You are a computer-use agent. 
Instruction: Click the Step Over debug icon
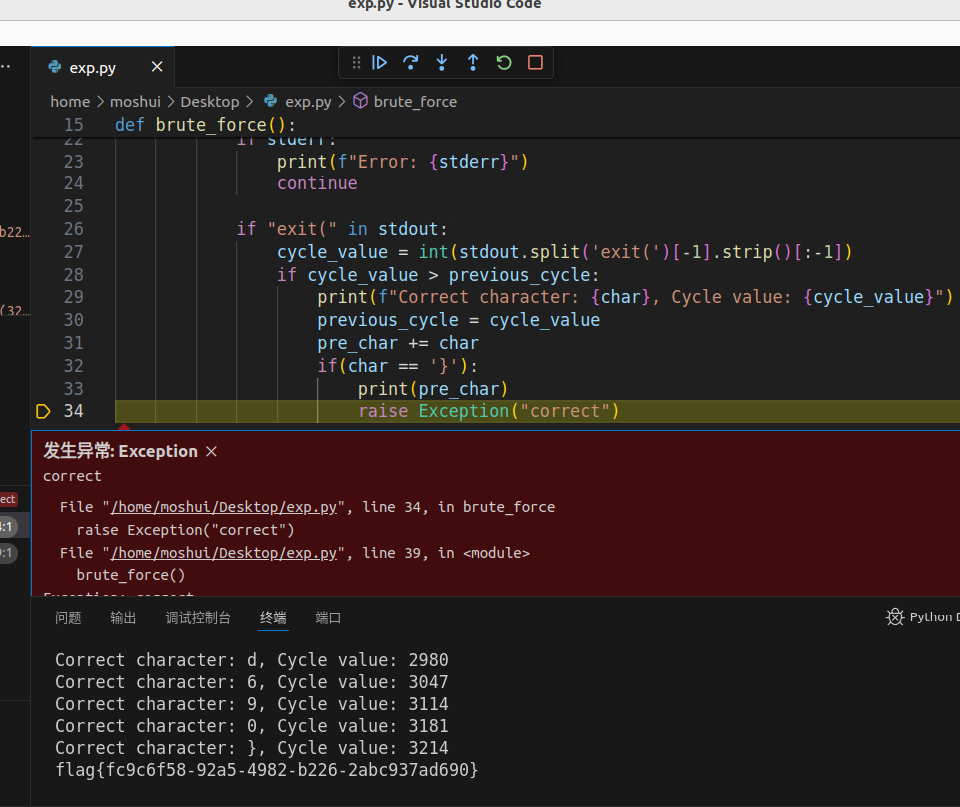[410, 63]
